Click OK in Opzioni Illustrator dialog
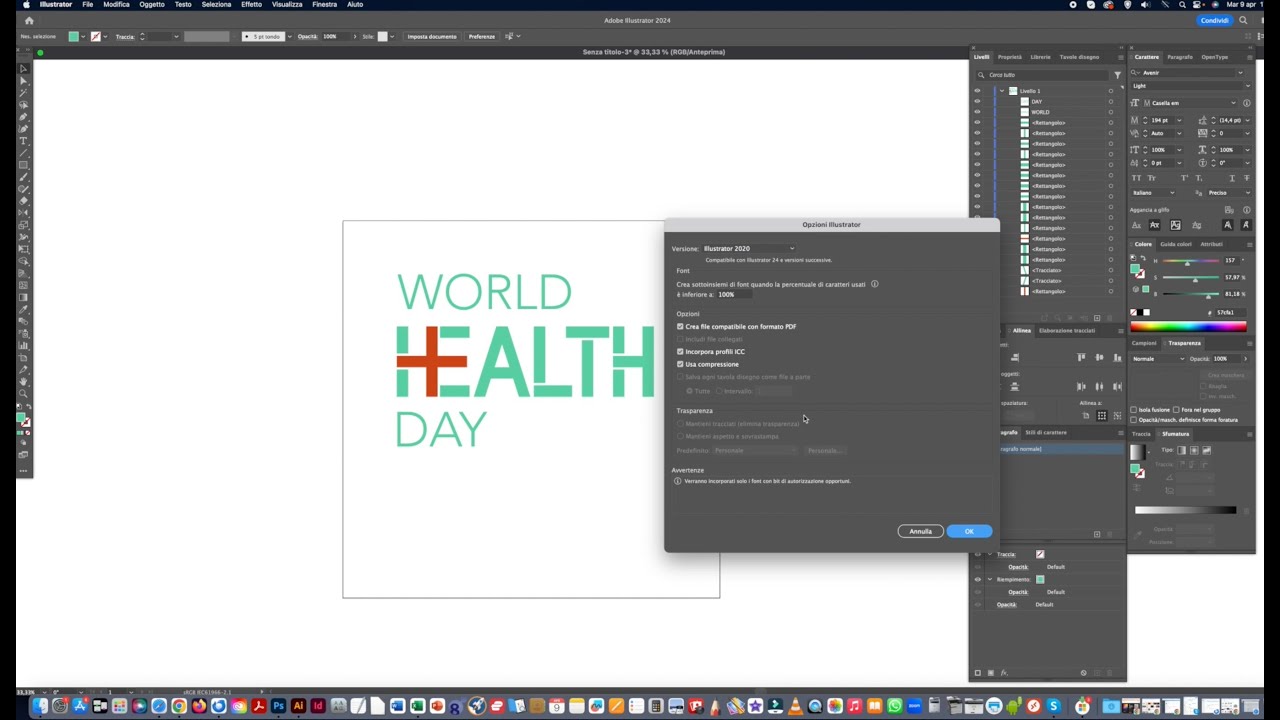The image size is (1280, 720). pos(969,531)
